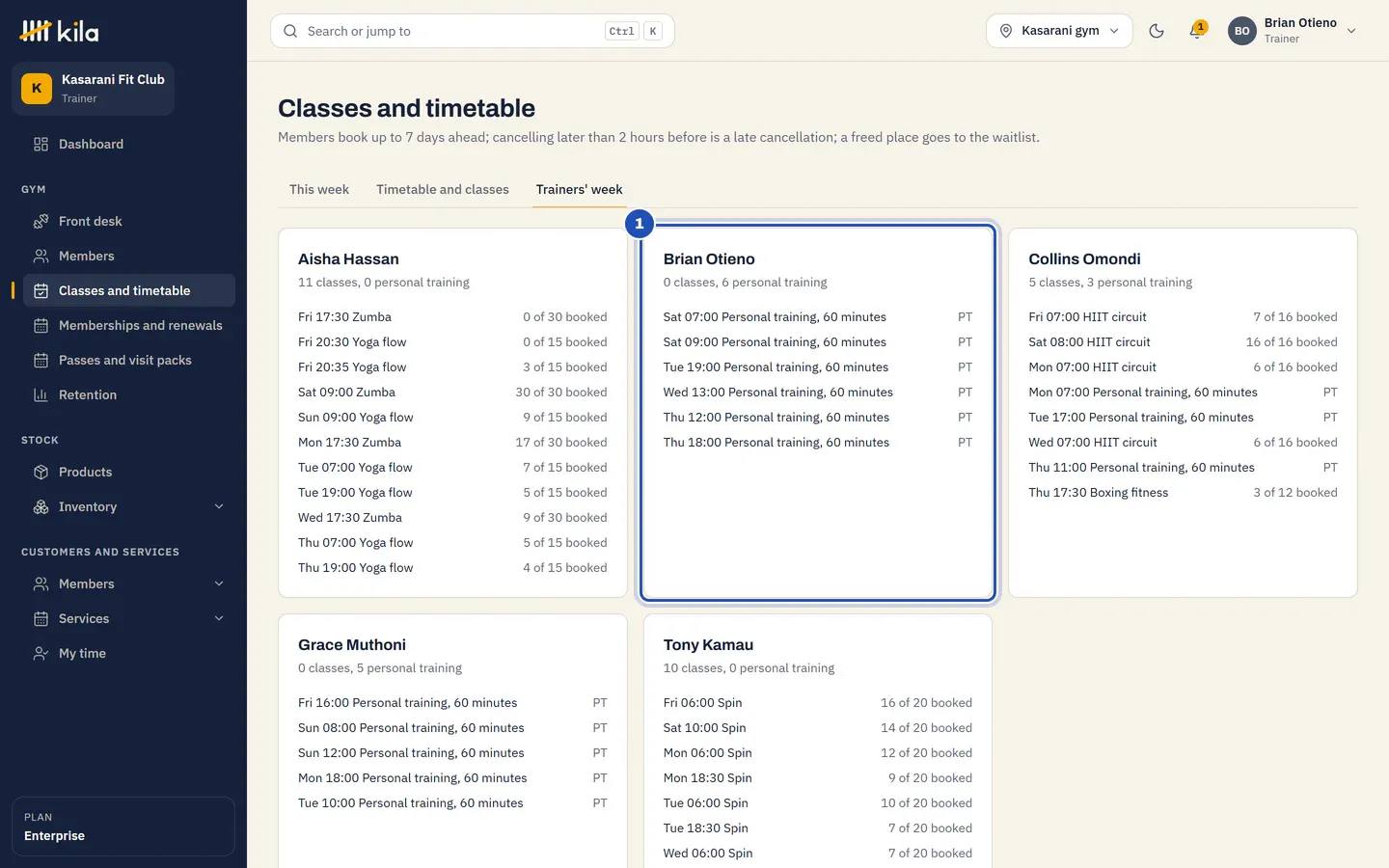Click the Retention chart icon
Image resolution: width=1389 pixels, height=868 pixels.
pyautogui.click(x=41, y=394)
